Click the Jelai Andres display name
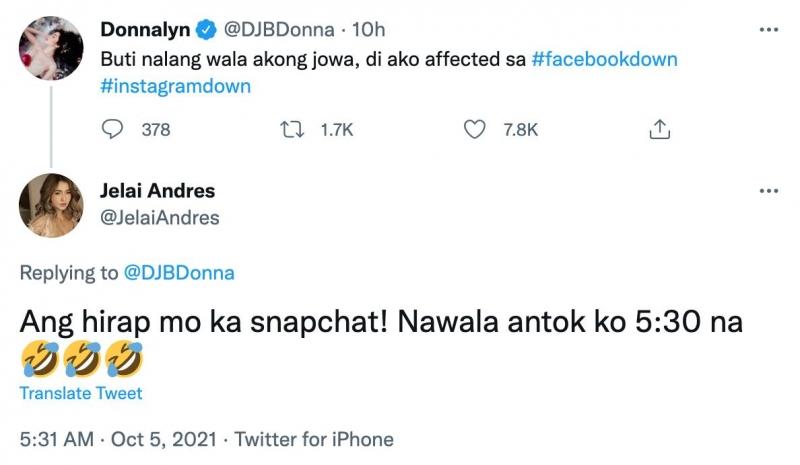 158,190
